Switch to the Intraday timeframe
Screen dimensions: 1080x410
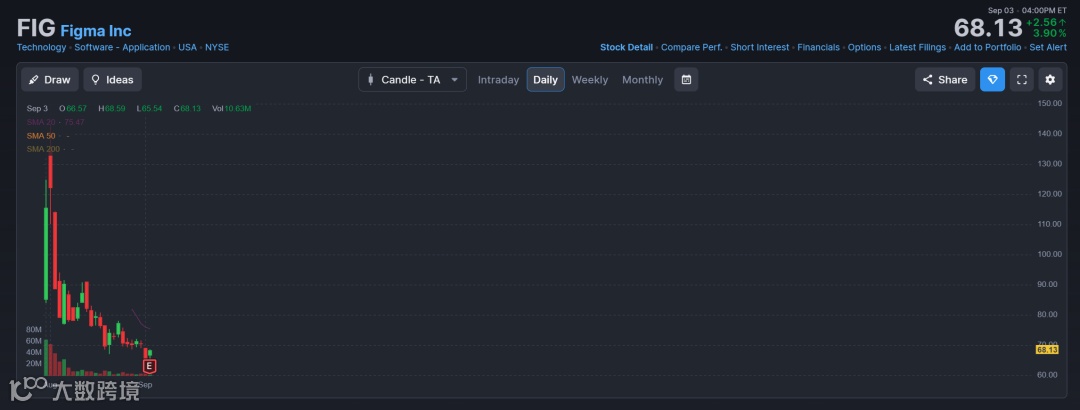[x=498, y=80]
